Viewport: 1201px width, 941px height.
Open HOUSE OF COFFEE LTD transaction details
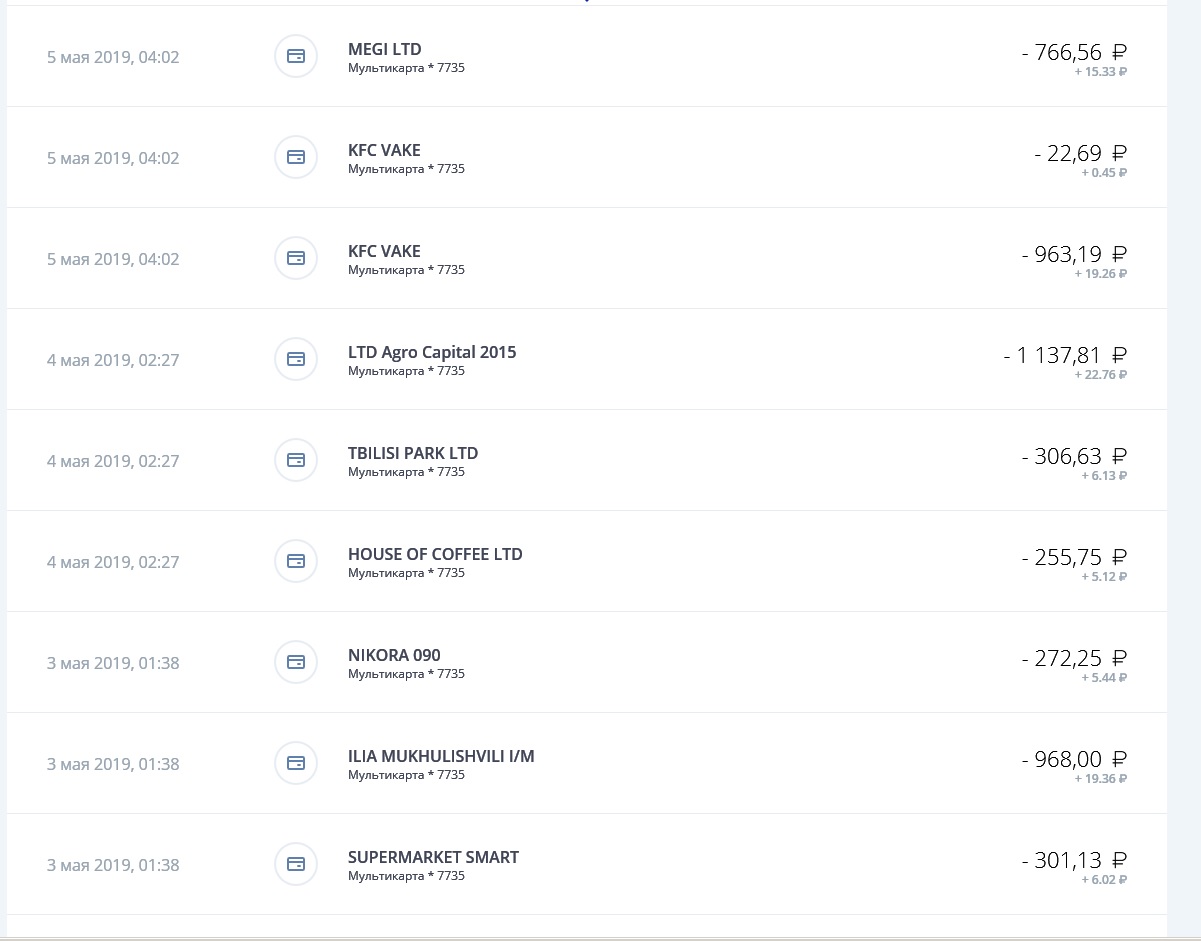pos(587,561)
